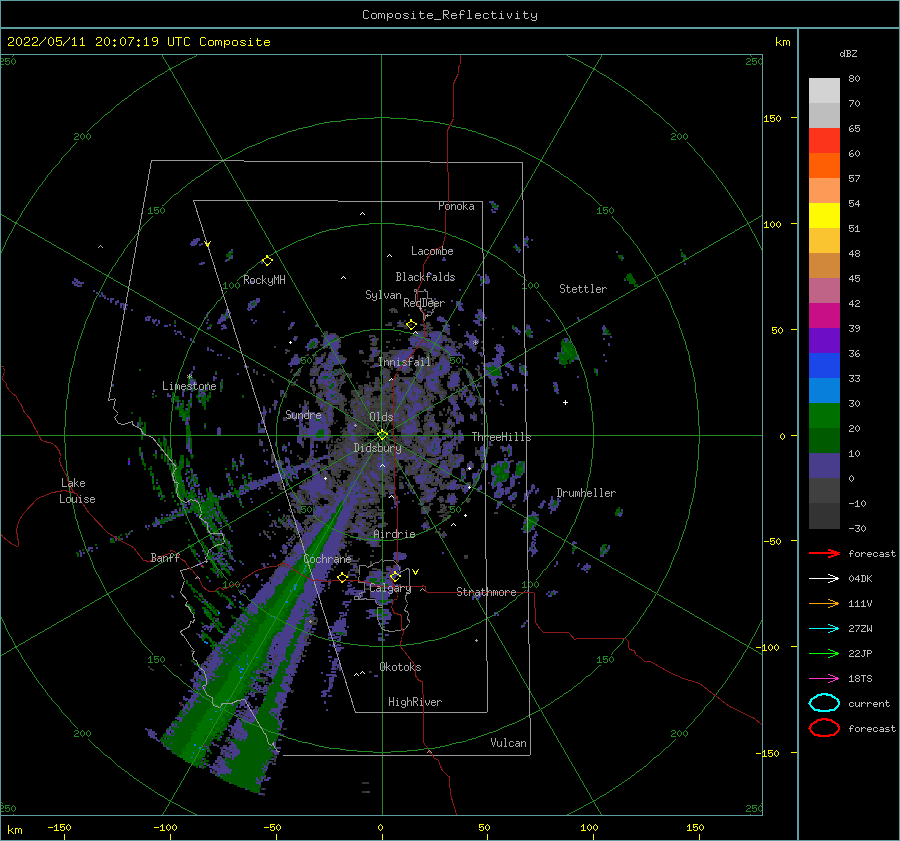Screen dimensions: 900x841
Task: Click the red forecast arrow legend icon
Action: (824, 553)
